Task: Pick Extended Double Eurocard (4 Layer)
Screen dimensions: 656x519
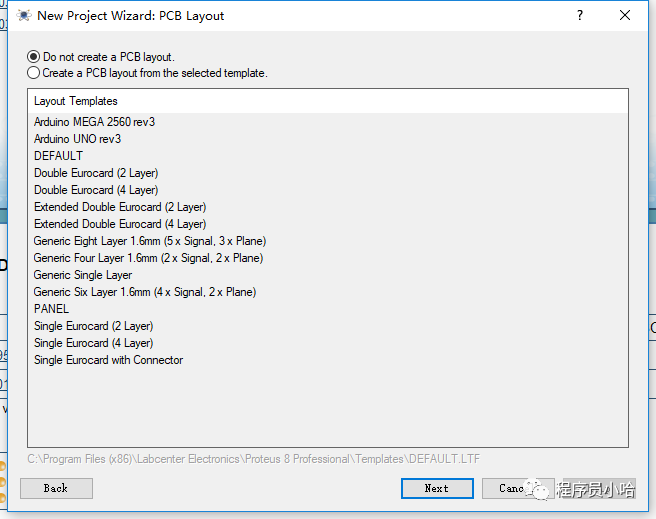Action: [119, 224]
